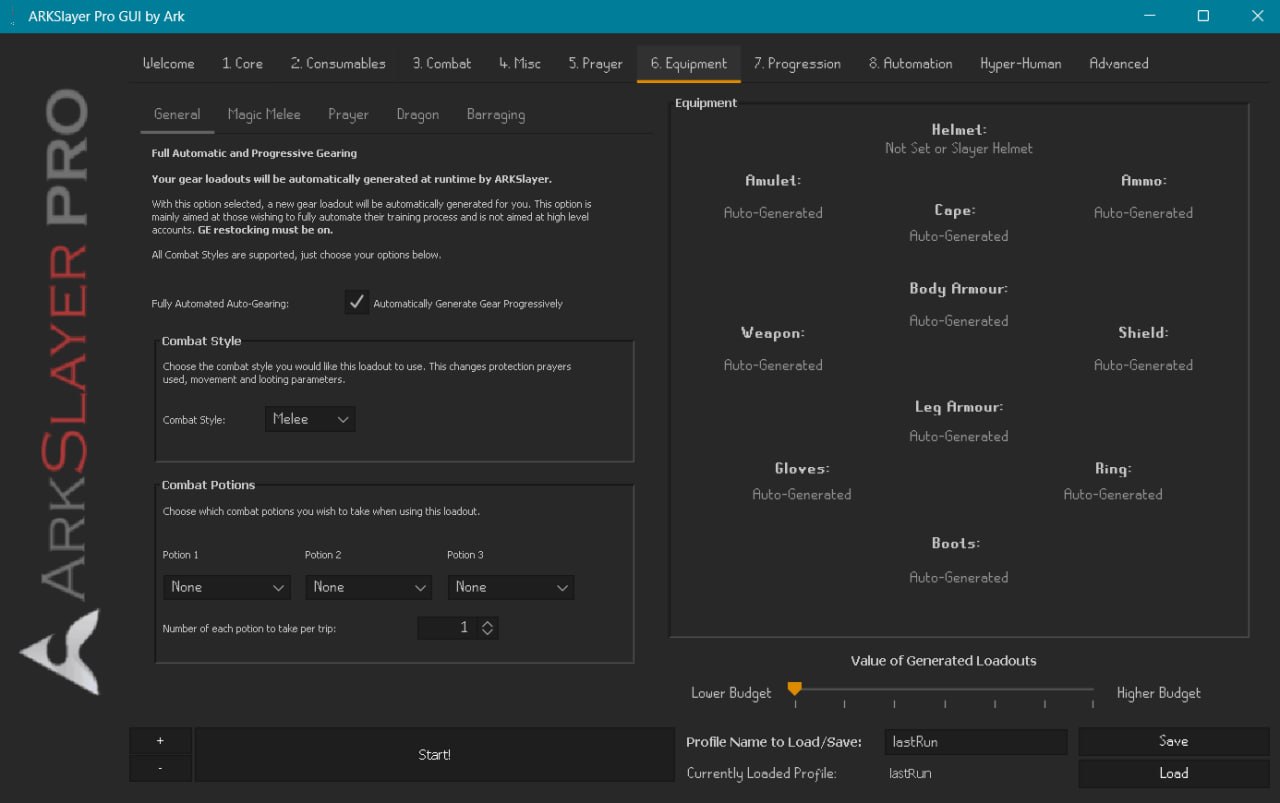Click the Boots Auto-Generated slot
Screen dimensions: 1280x803
pos(958,577)
